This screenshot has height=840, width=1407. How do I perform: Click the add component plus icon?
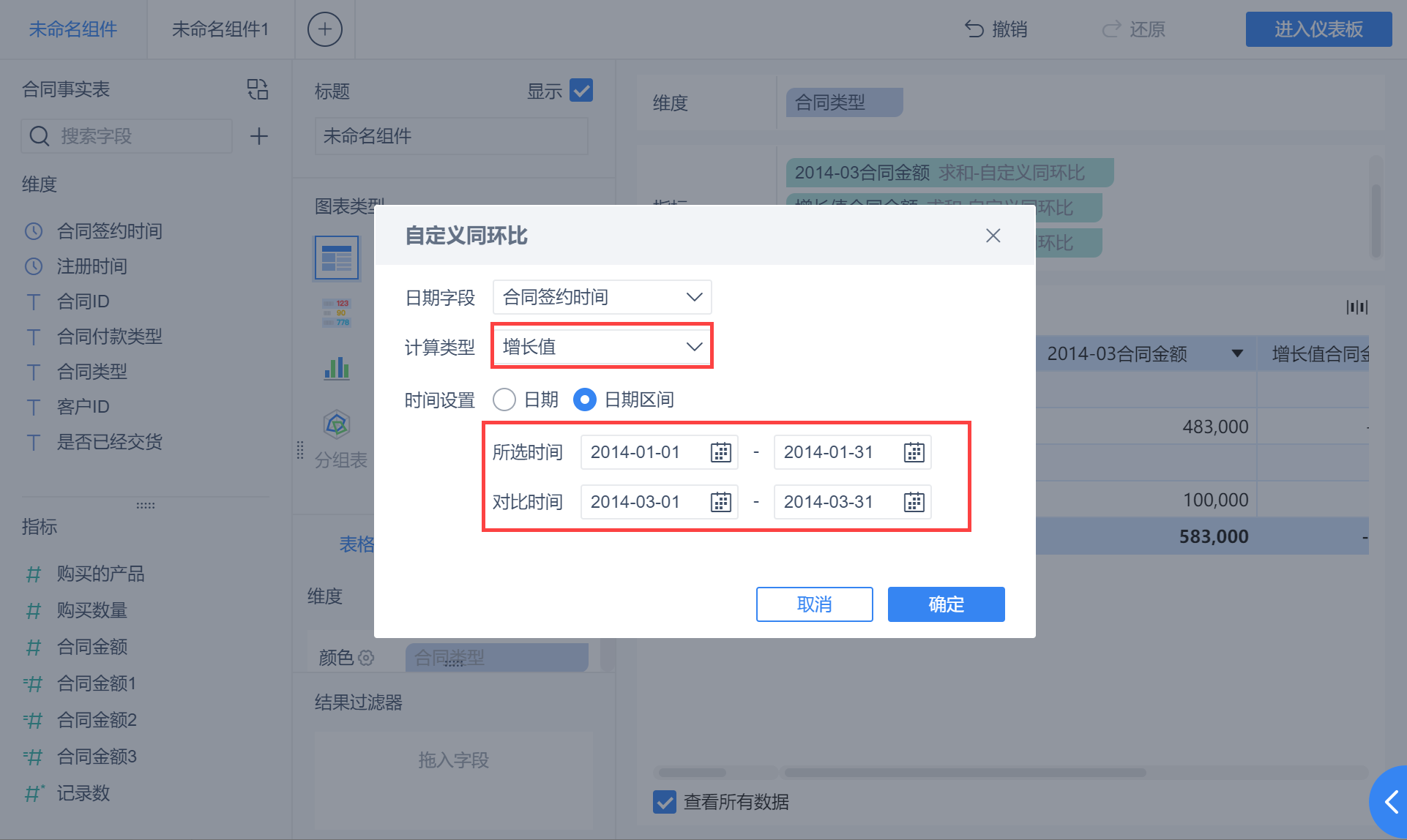point(324,29)
